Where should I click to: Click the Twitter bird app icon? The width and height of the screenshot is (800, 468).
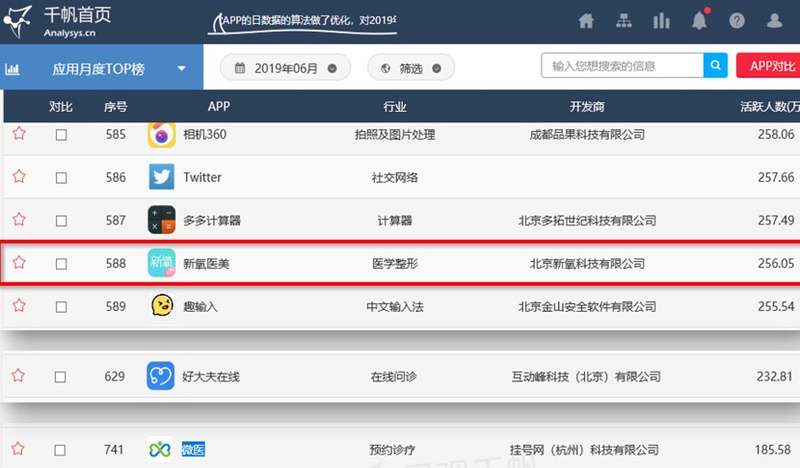tap(161, 177)
